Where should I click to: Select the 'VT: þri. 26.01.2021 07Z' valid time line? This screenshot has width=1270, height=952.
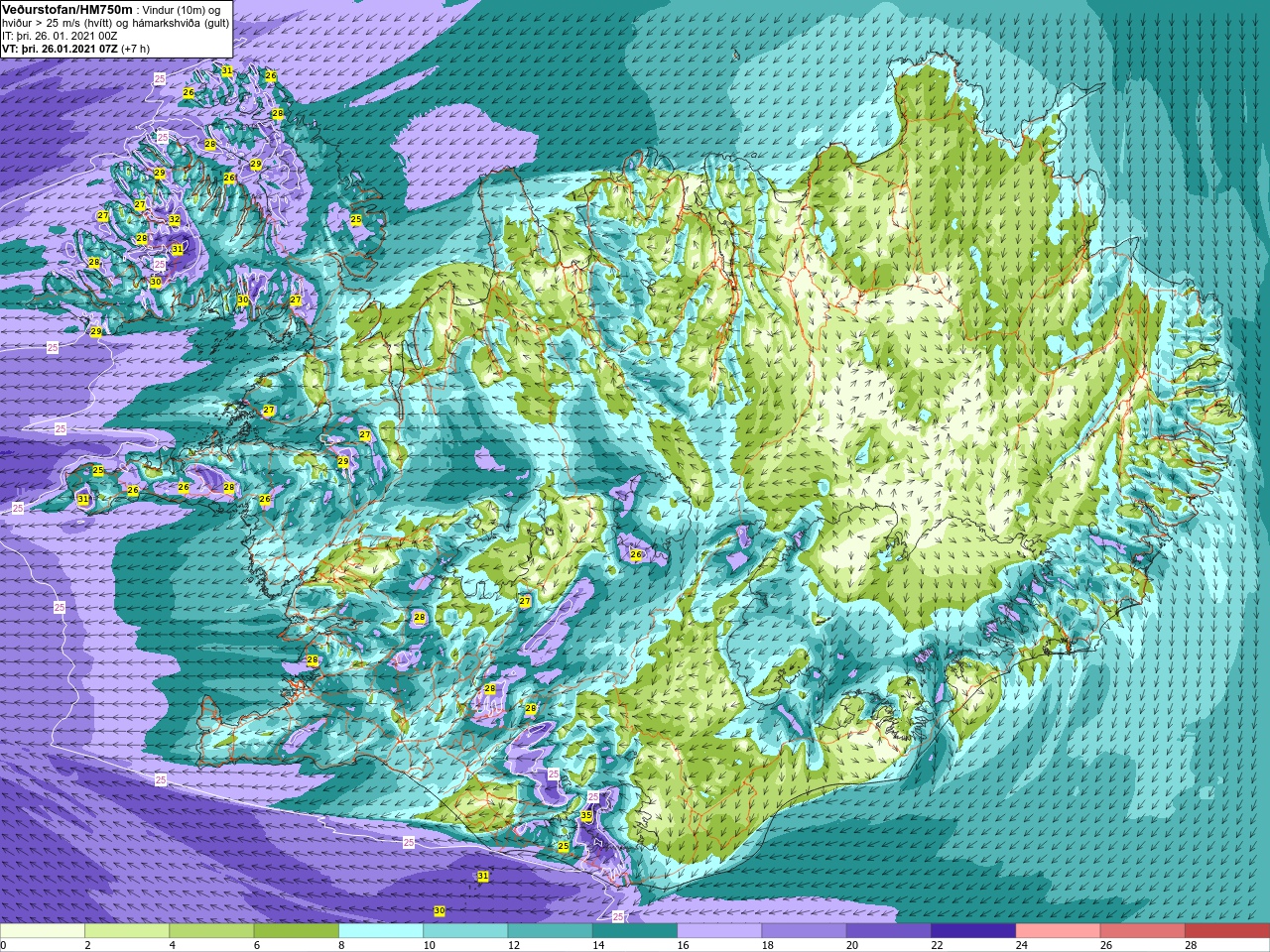[60, 49]
